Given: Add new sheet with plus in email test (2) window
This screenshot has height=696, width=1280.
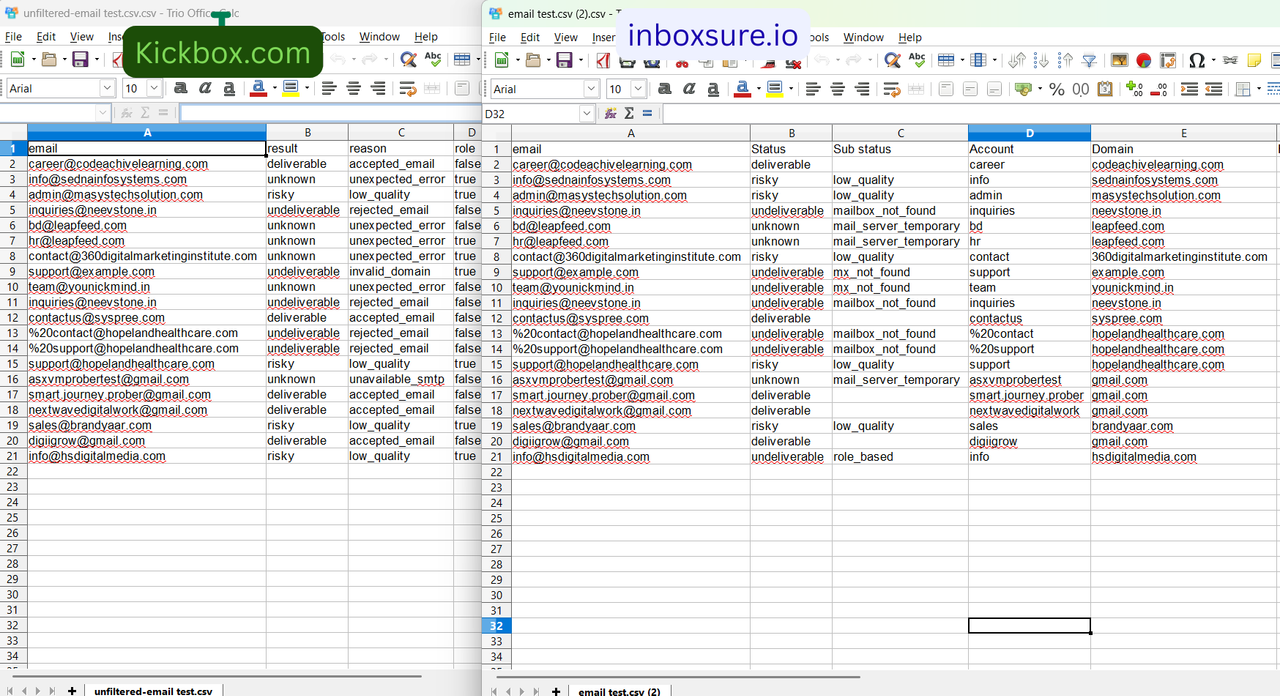Looking at the screenshot, I should click(556, 691).
